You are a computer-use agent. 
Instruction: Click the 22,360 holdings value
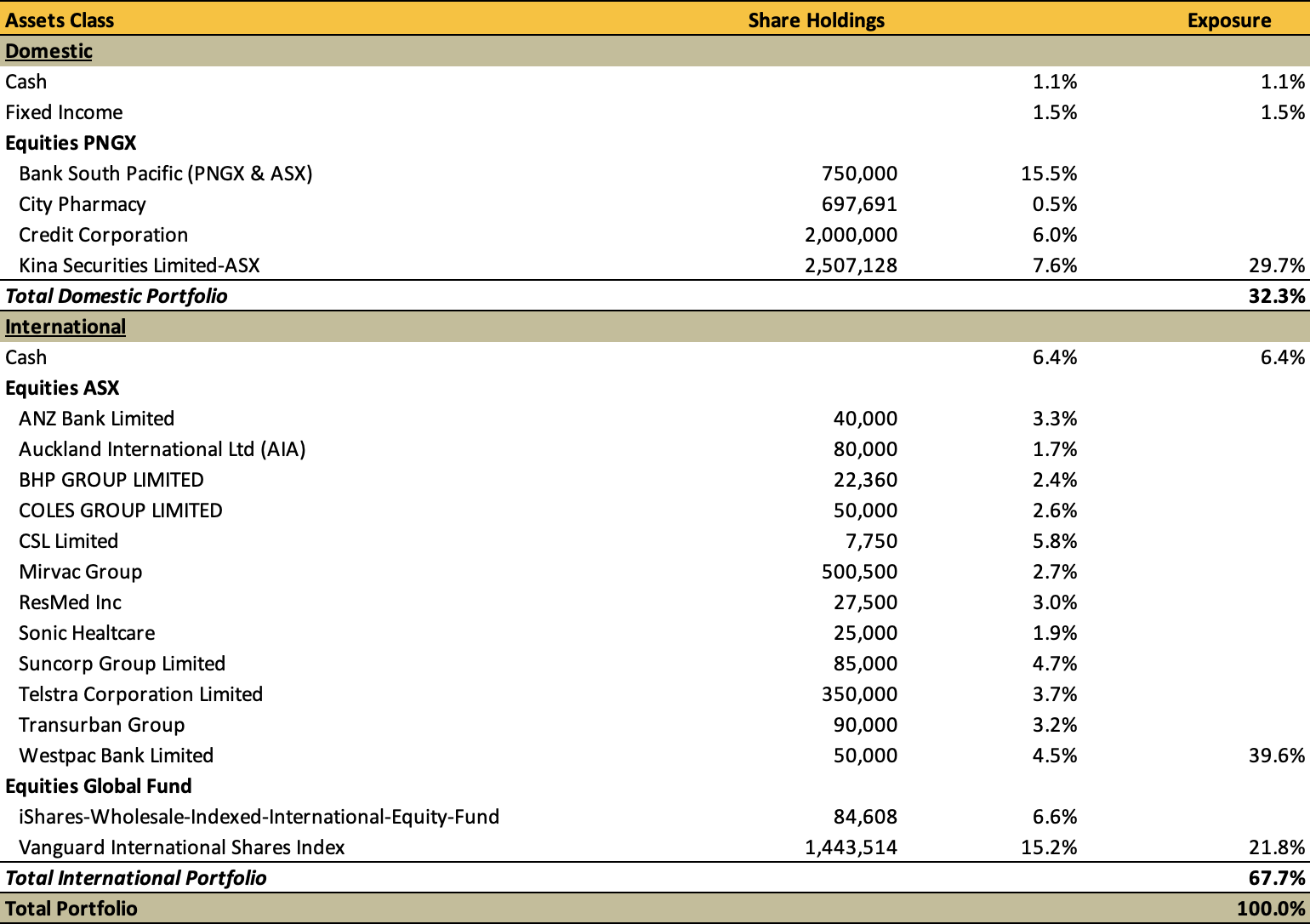[865, 480]
